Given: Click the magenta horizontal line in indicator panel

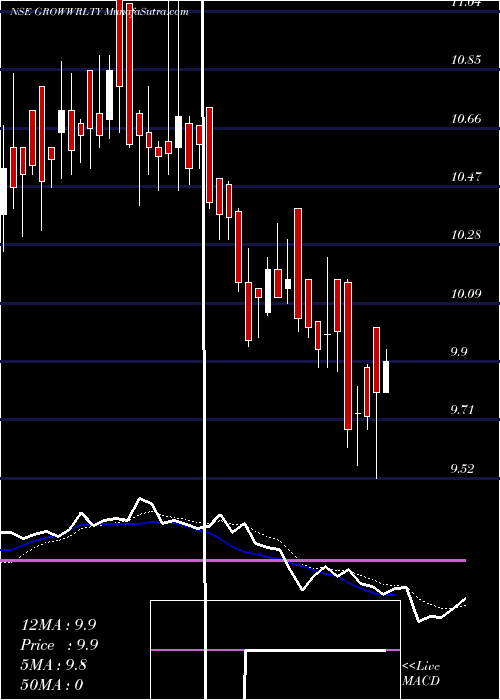Looking at the screenshot, I should pos(232,560).
